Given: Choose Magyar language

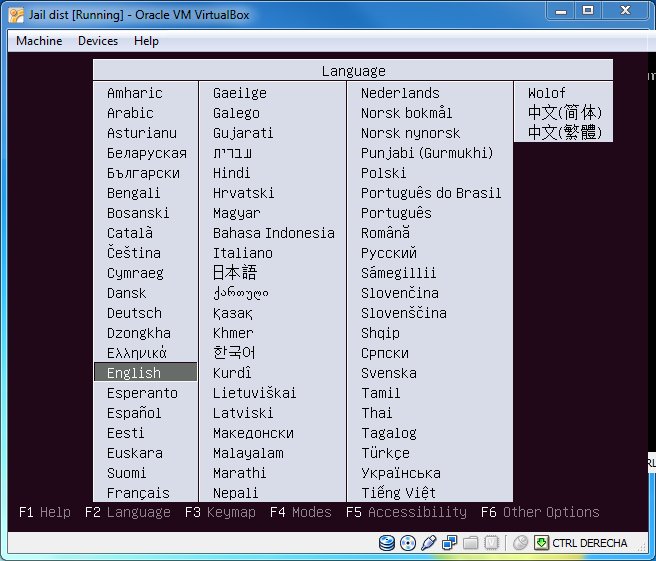Looking at the screenshot, I should click(x=236, y=213).
